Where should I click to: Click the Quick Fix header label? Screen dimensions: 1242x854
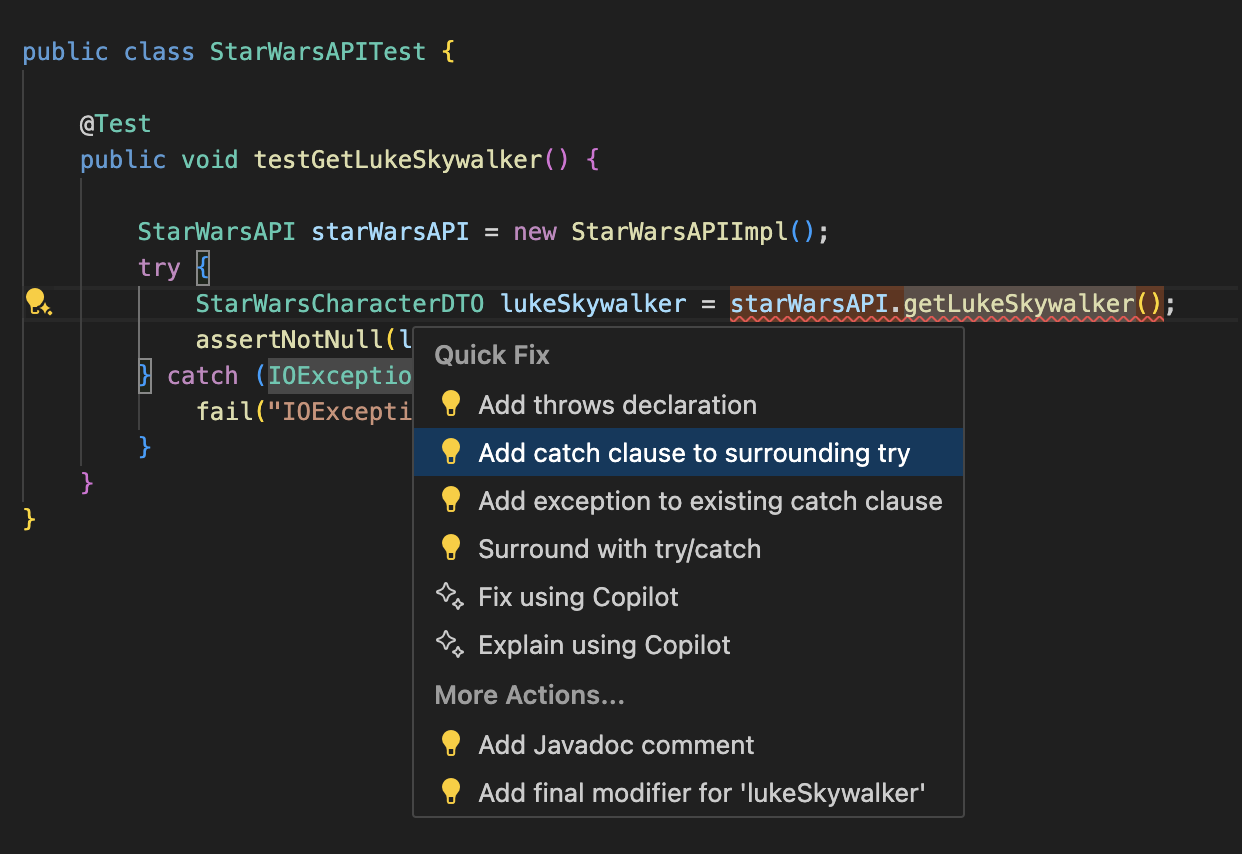(492, 355)
